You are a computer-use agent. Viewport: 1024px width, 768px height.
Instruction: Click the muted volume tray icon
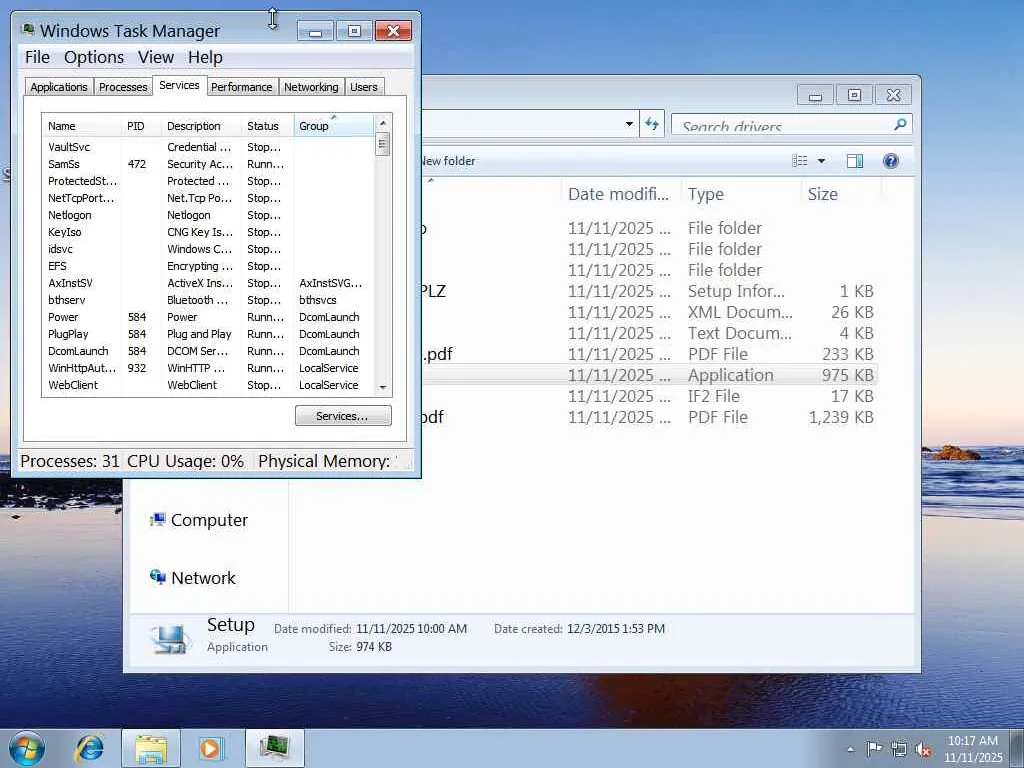pyautogui.click(x=923, y=750)
